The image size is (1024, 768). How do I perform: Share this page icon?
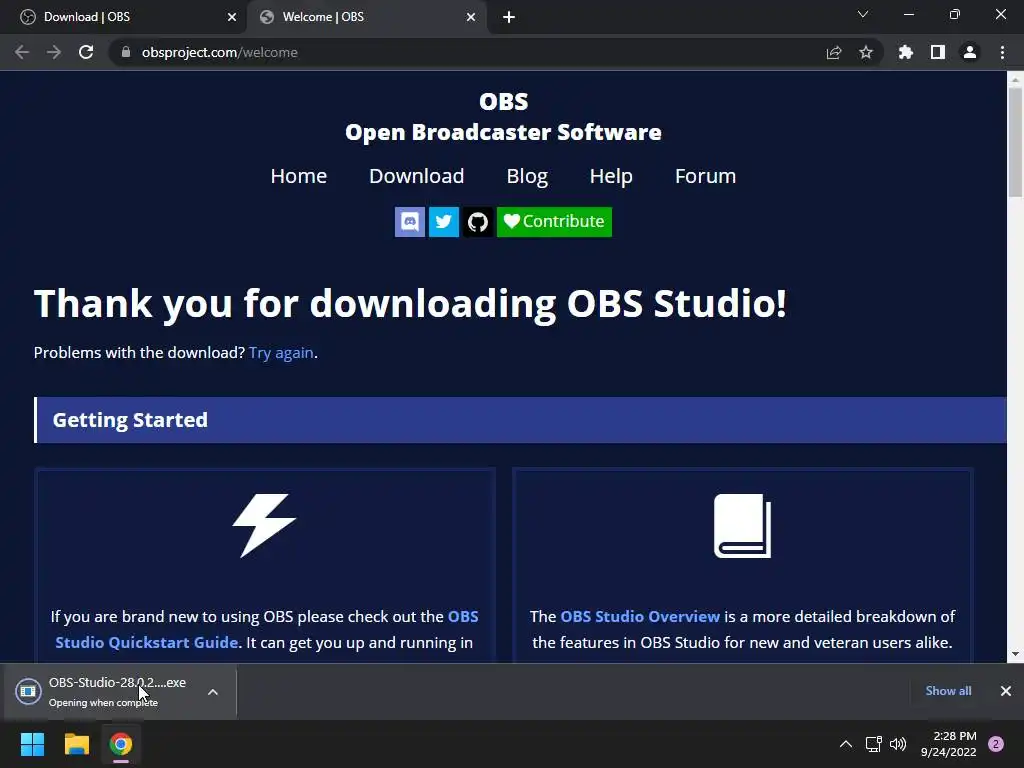pyautogui.click(x=834, y=52)
